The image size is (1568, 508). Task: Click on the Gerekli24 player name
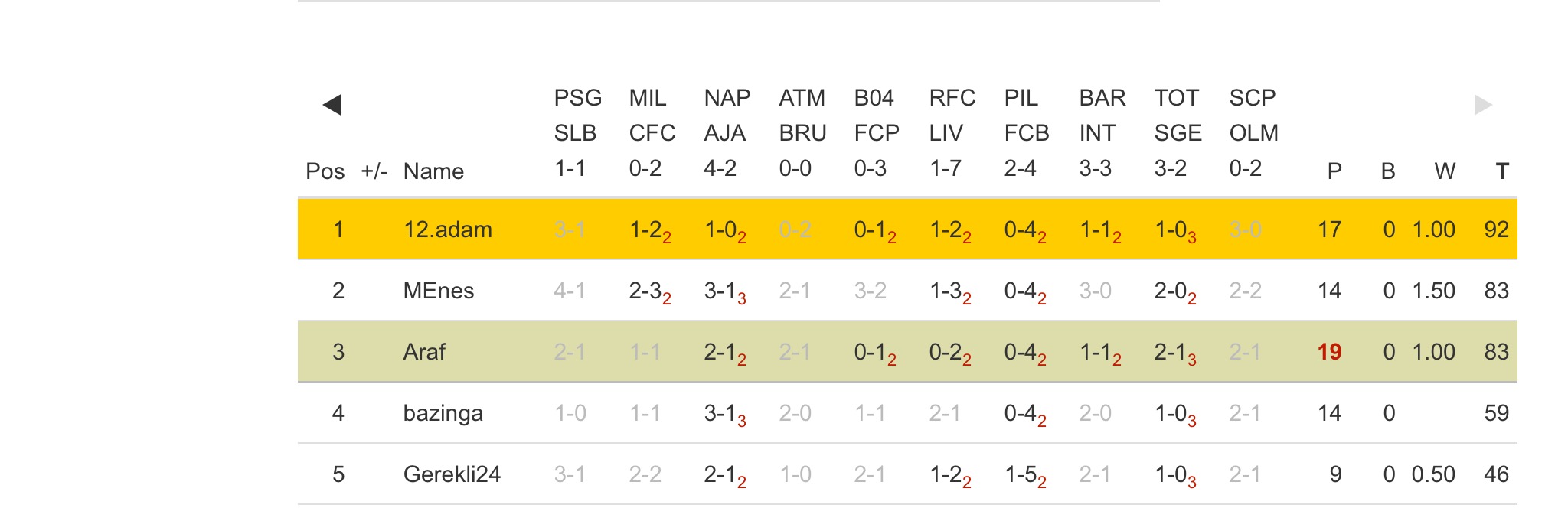(452, 474)
